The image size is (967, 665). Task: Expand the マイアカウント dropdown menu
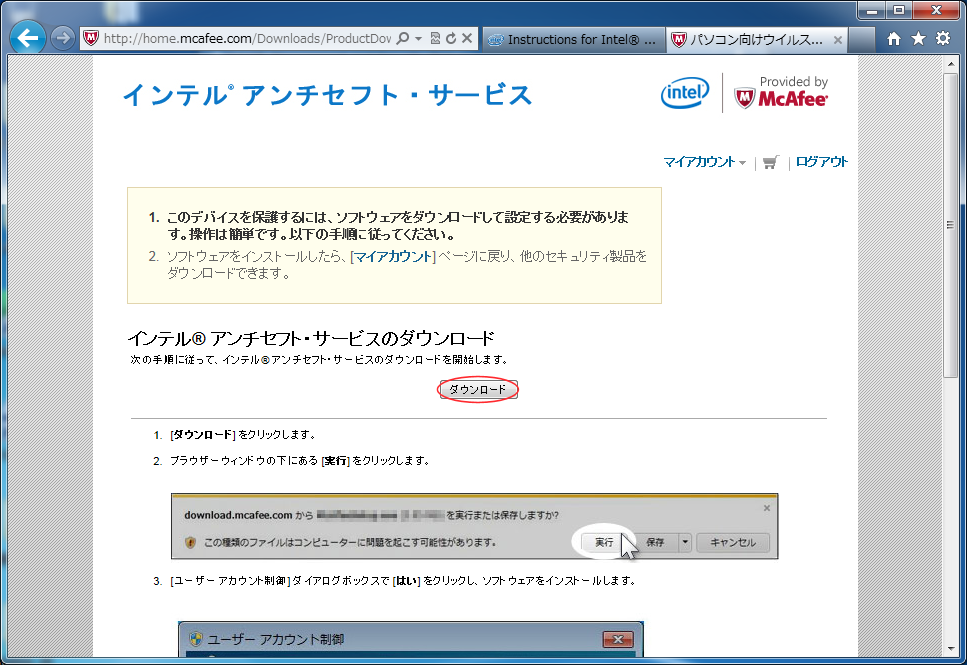pos(704,162)
